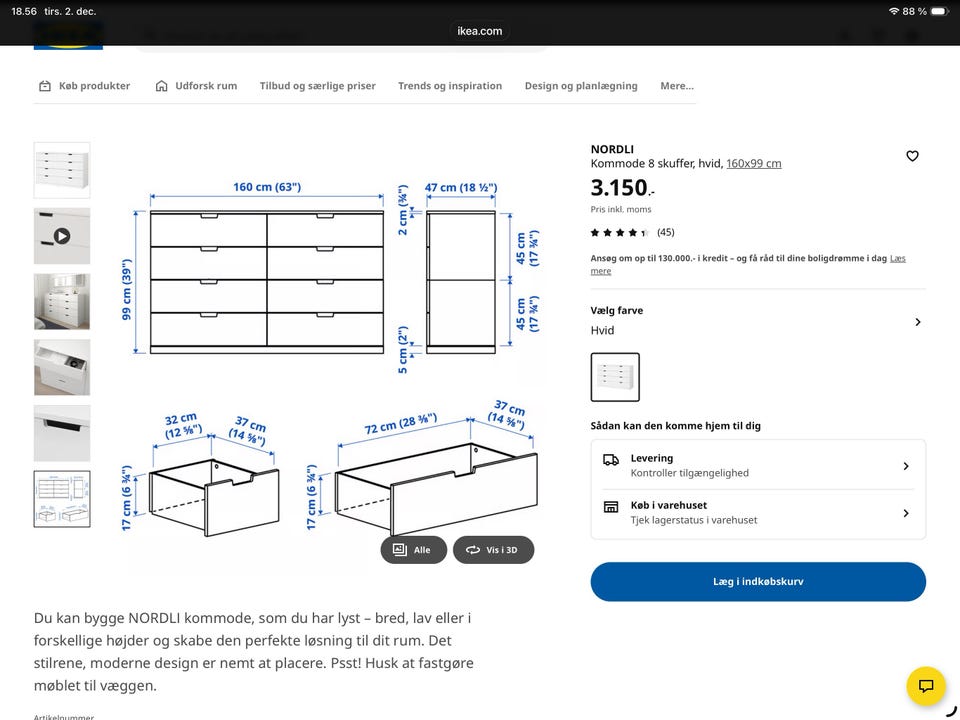960x720 pixels.
Task: View product with Vis i 3D
Action: [493, 550]
